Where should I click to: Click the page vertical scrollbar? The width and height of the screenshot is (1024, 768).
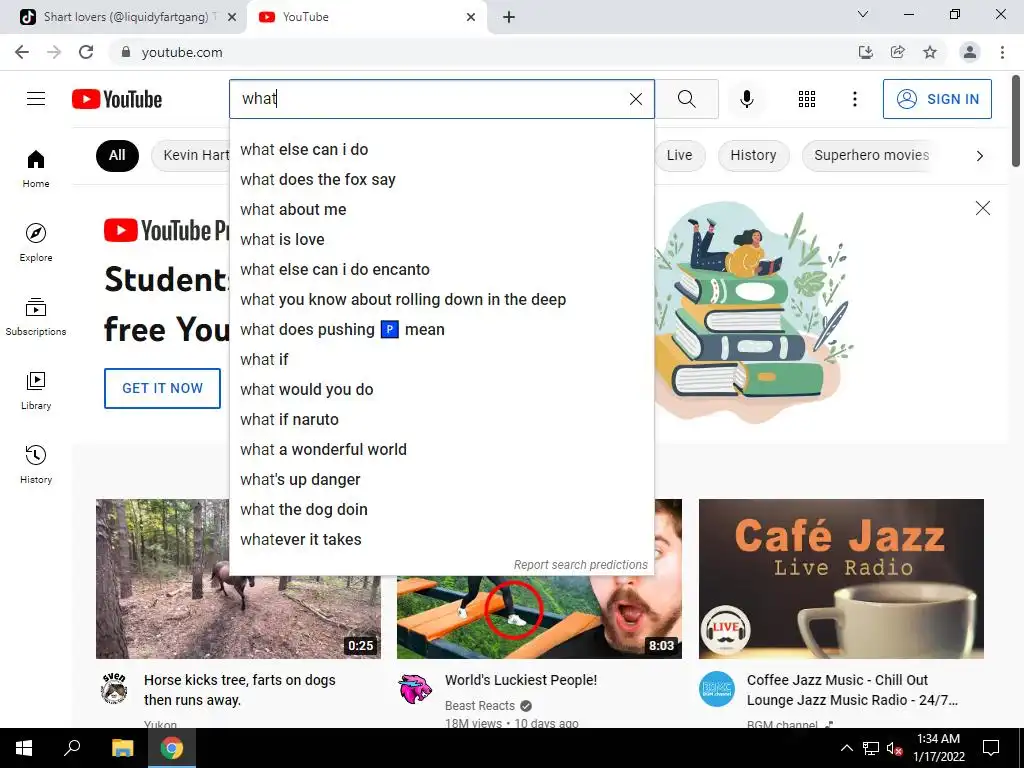tap(1016, 121)
